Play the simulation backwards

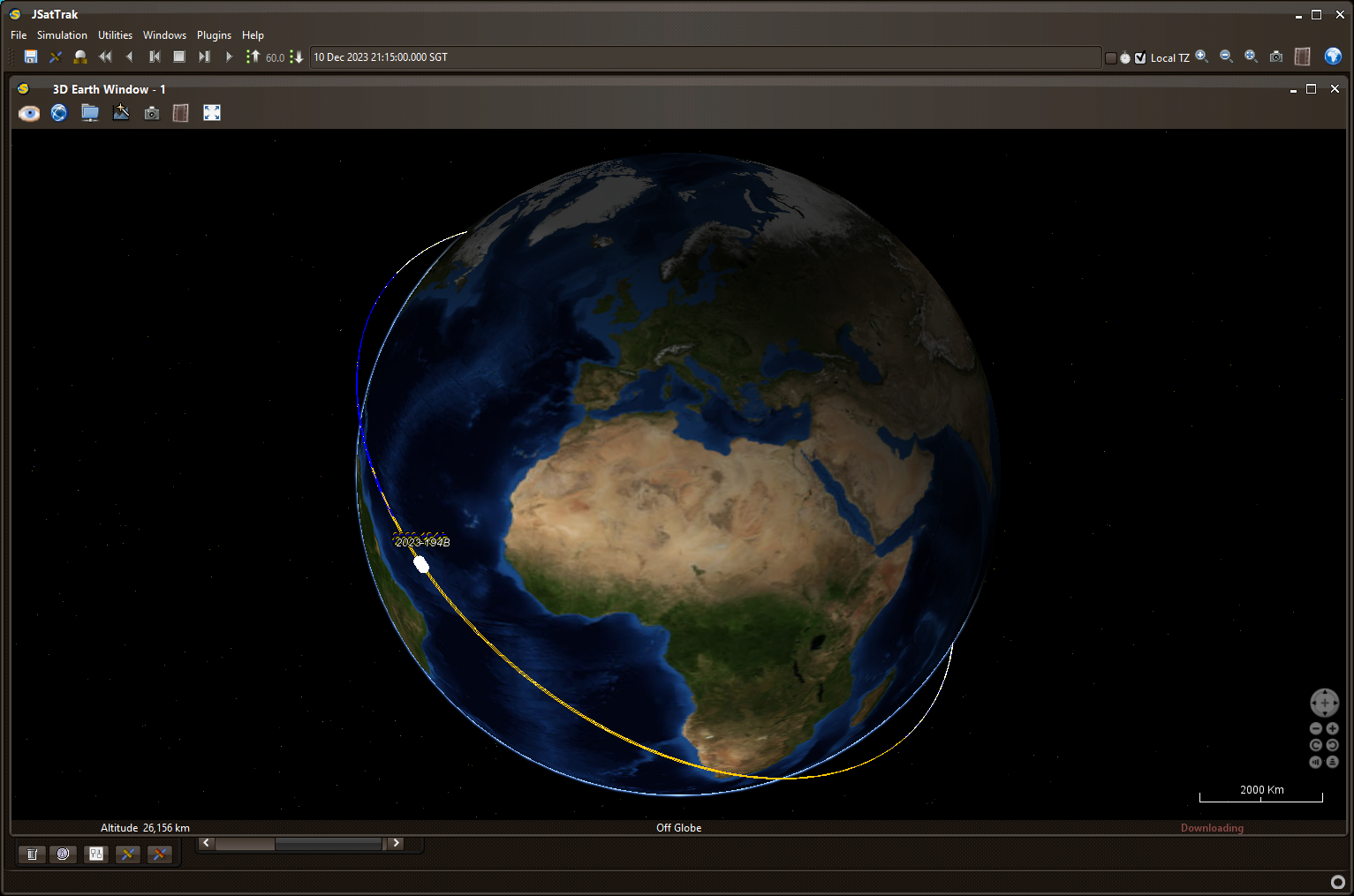click(x=130, y=56)
